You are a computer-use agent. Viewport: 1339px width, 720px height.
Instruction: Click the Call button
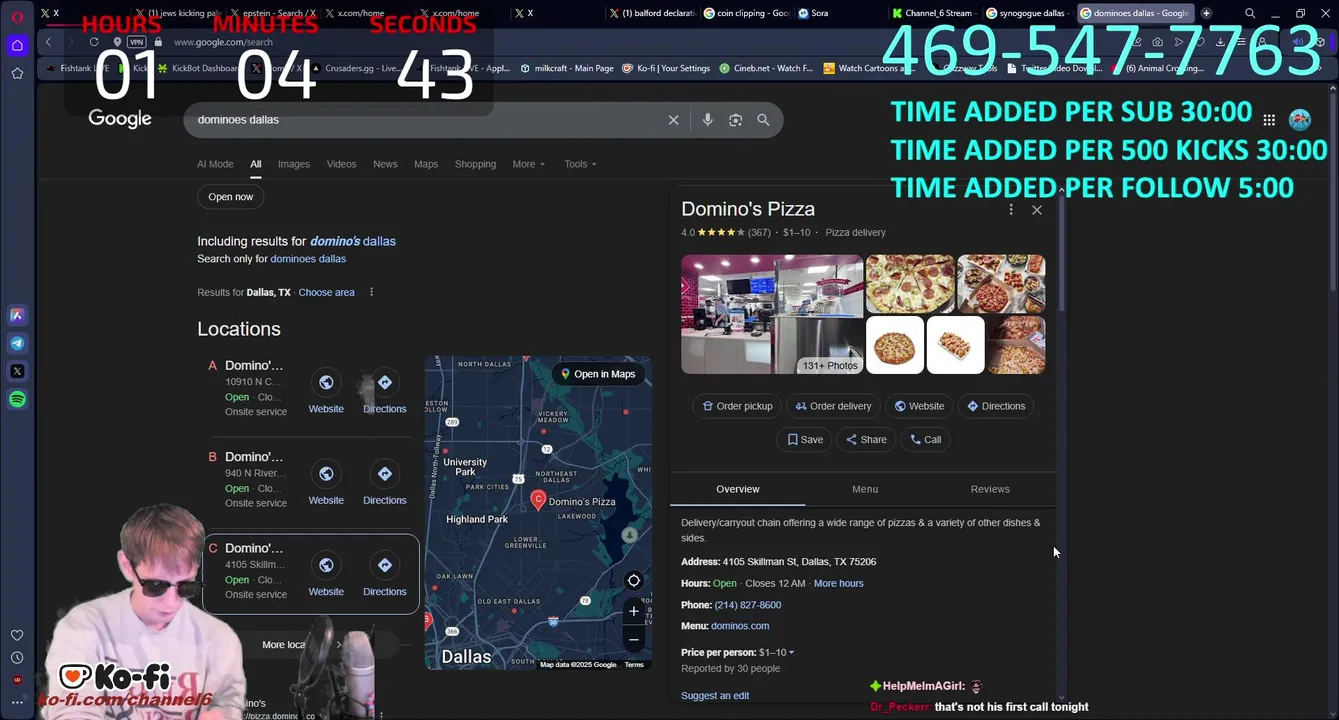point(925,440)
